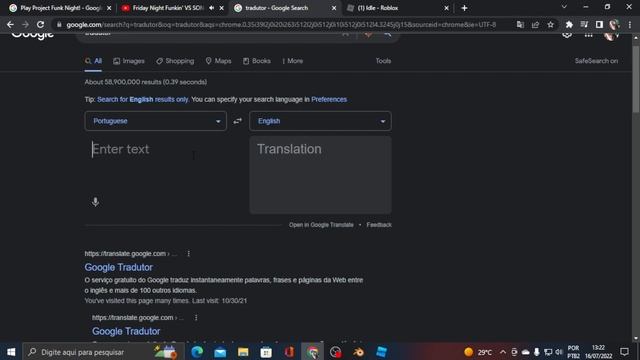Expand the More search filters menu

(x=292, y=61)
